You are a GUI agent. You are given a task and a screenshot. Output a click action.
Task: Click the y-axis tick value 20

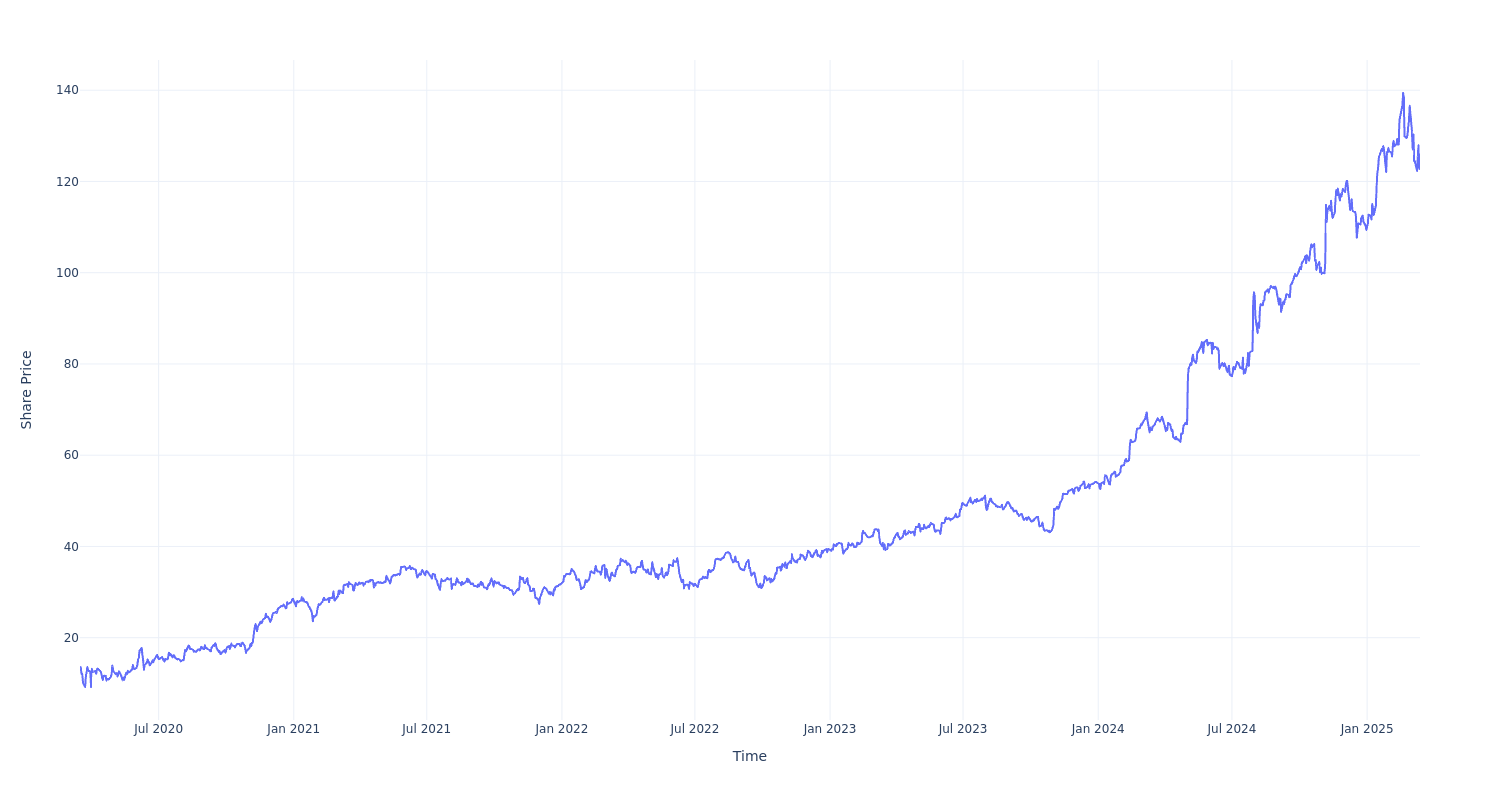click(71, 638)
